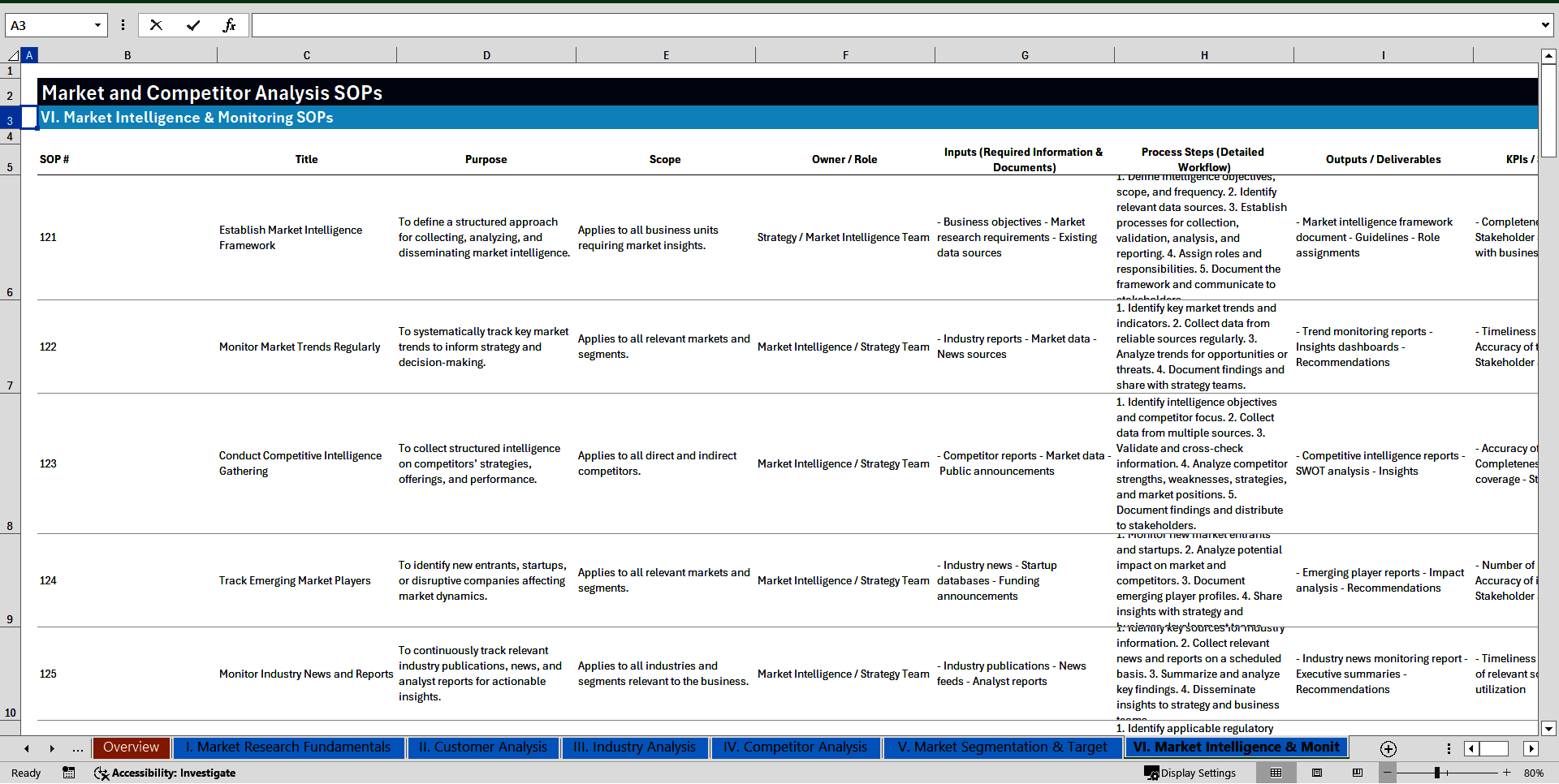Open Display Settings
1559x784 pixels.
coord(1190,773)
